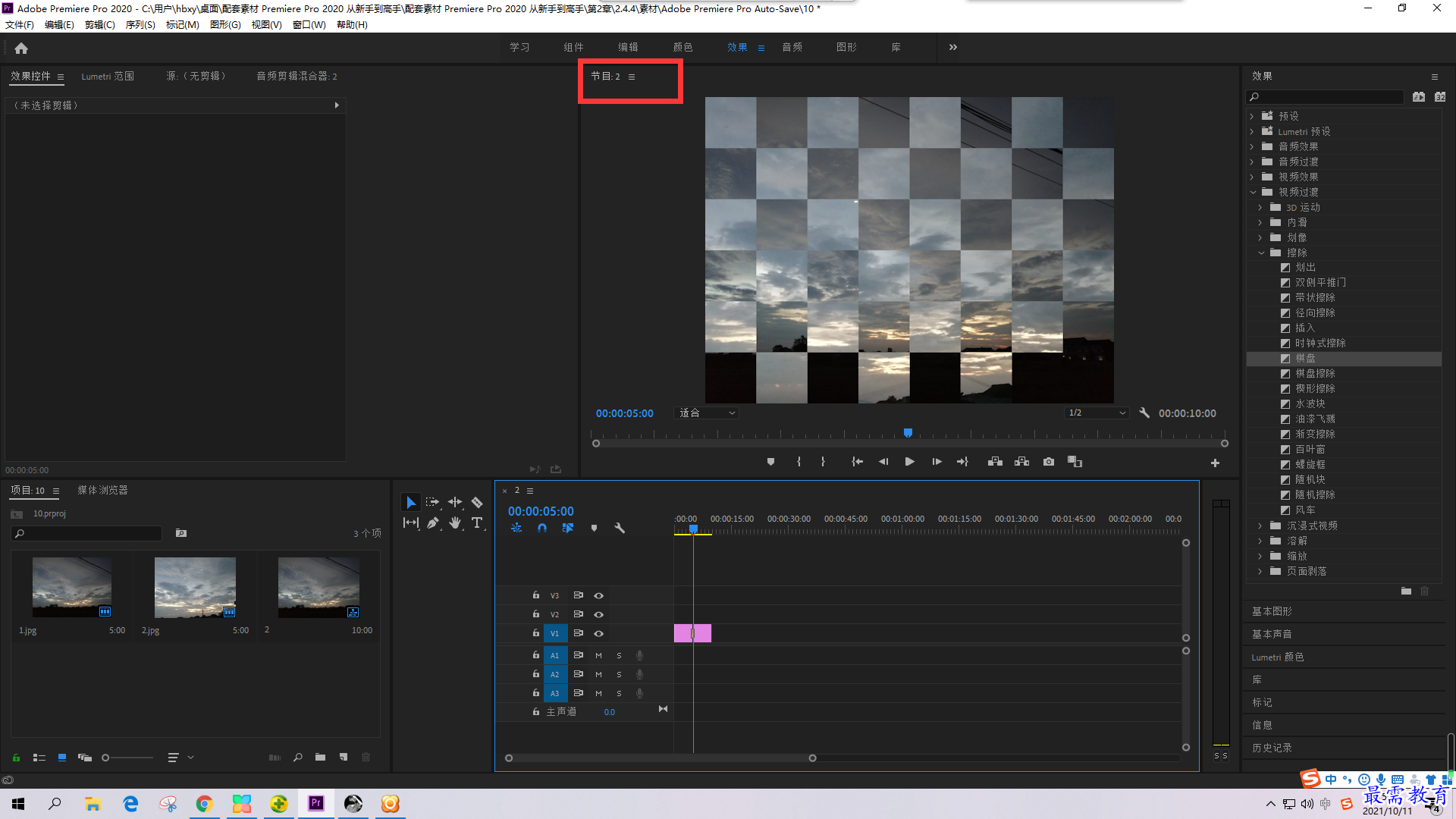Open the button editor plus icon
The height and width of the screenshot is (819, 1456).
(x=1215, y=463)
